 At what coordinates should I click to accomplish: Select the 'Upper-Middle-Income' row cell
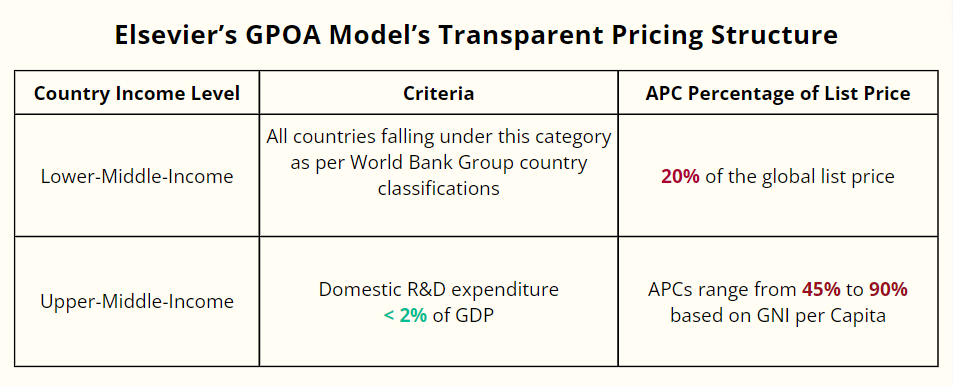[137, 302]
